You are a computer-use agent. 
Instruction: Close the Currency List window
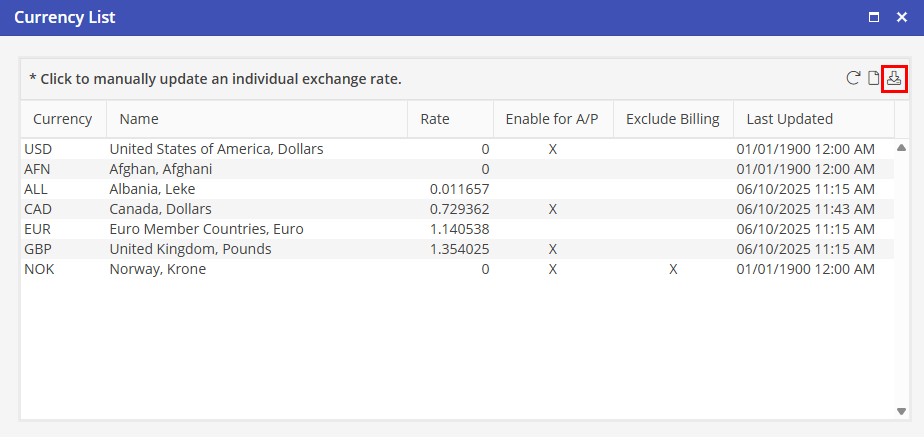coord(902,17)
